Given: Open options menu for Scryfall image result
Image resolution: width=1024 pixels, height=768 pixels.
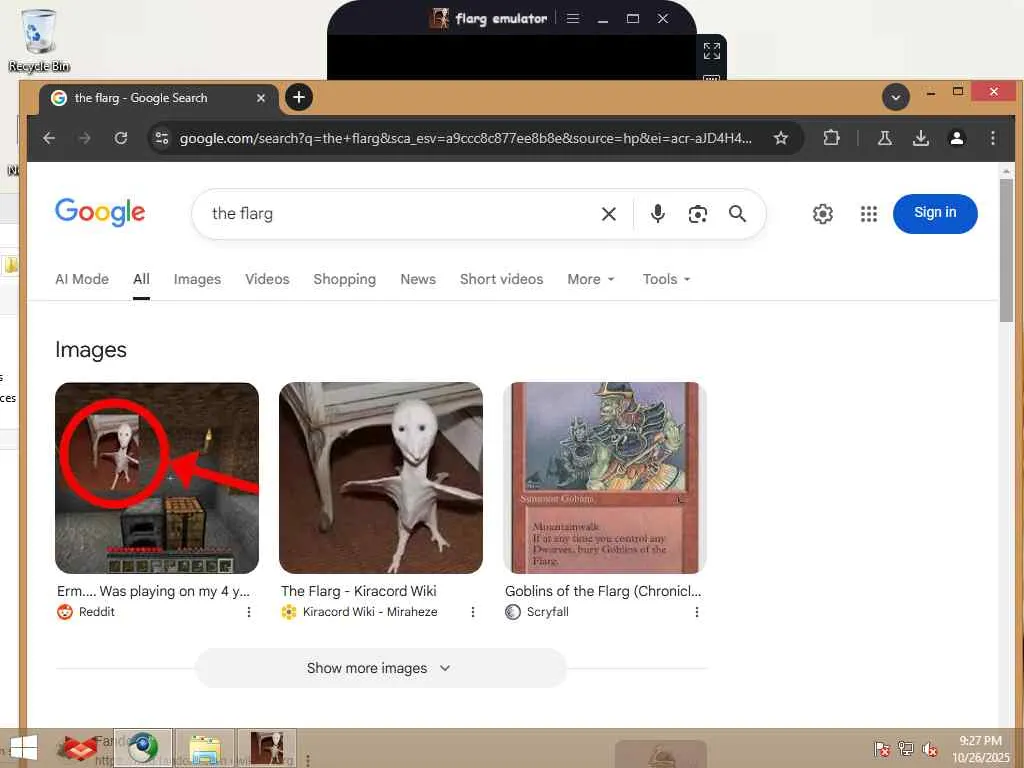Looking at the screenshot, I should tap(697, 612).
